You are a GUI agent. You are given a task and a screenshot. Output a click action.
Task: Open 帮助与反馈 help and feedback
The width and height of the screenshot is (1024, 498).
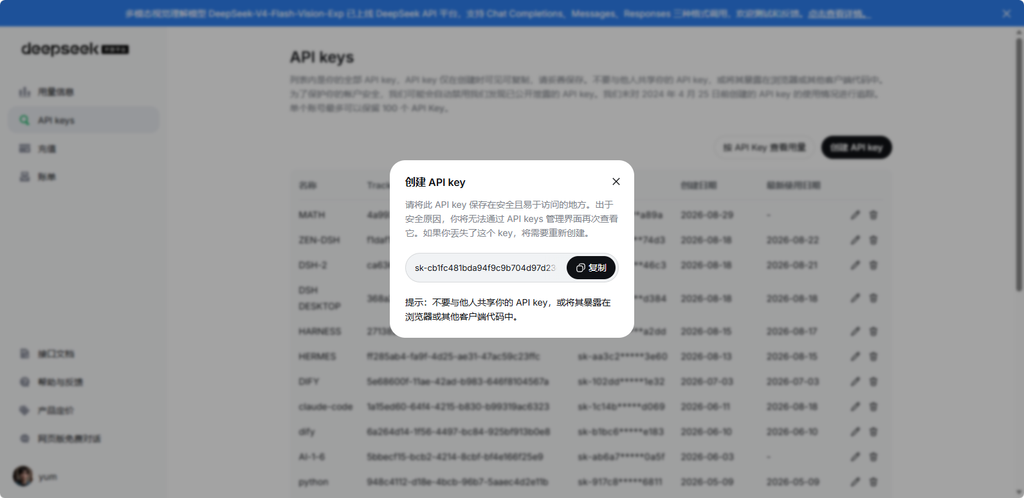[x=84, y=382]
